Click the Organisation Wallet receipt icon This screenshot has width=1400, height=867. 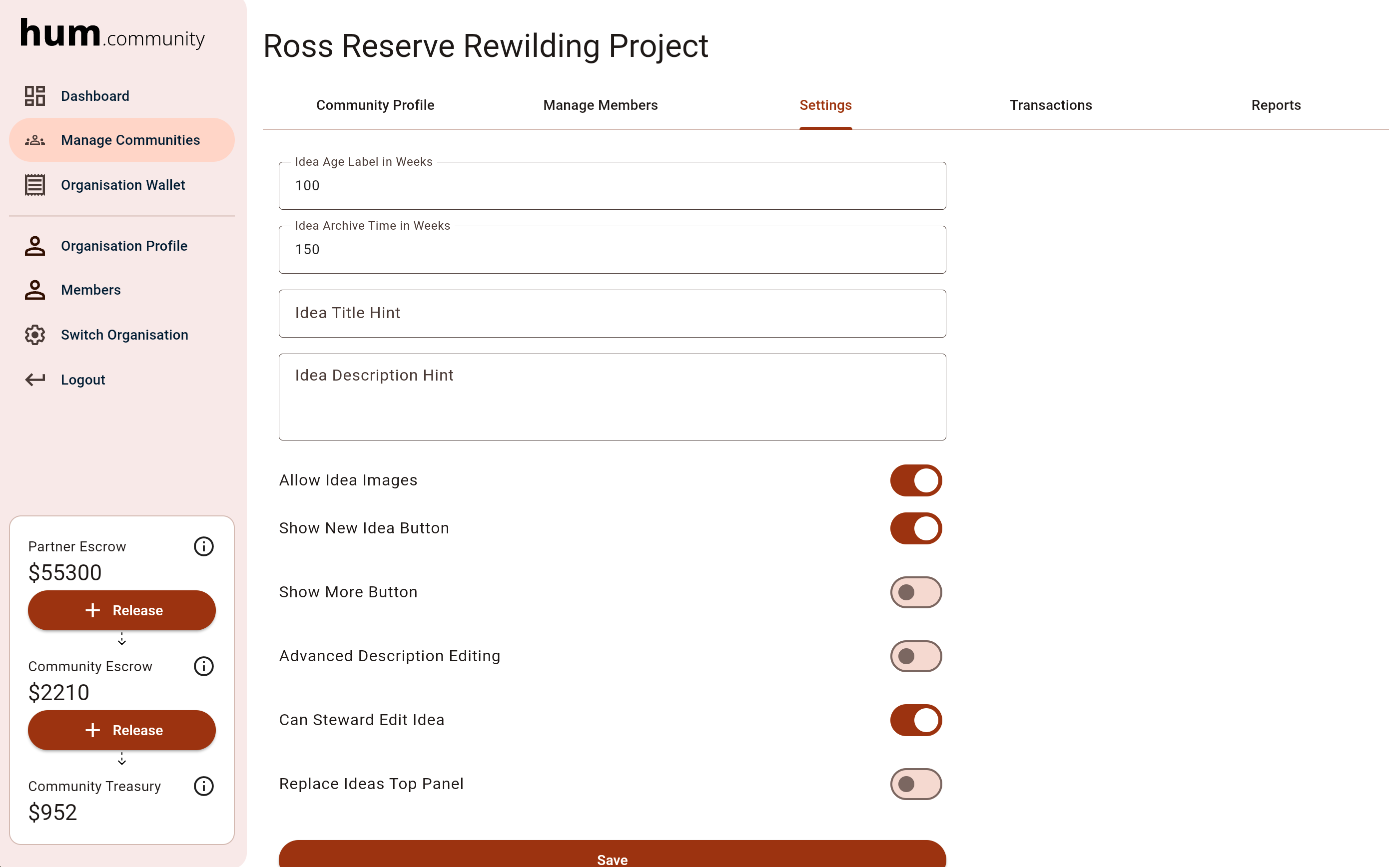tap(35, 185)
